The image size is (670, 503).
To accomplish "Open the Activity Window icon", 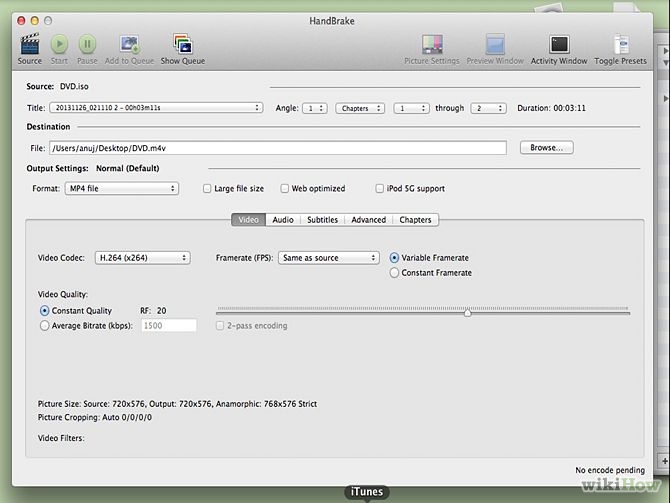I will pos(559,44).
